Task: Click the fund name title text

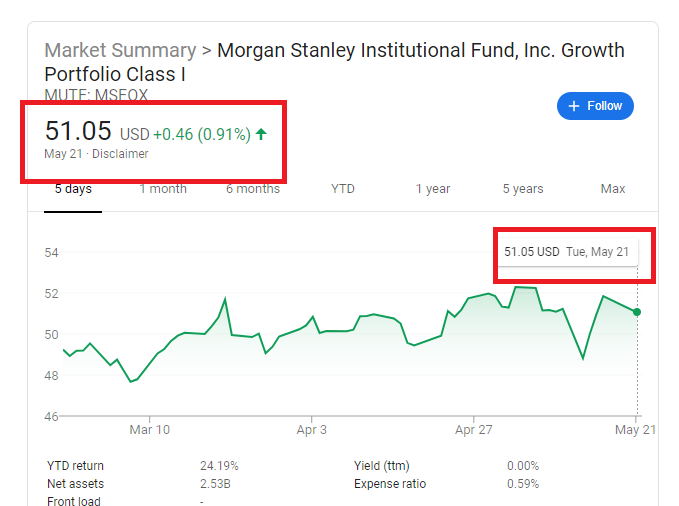Action: 420,50
